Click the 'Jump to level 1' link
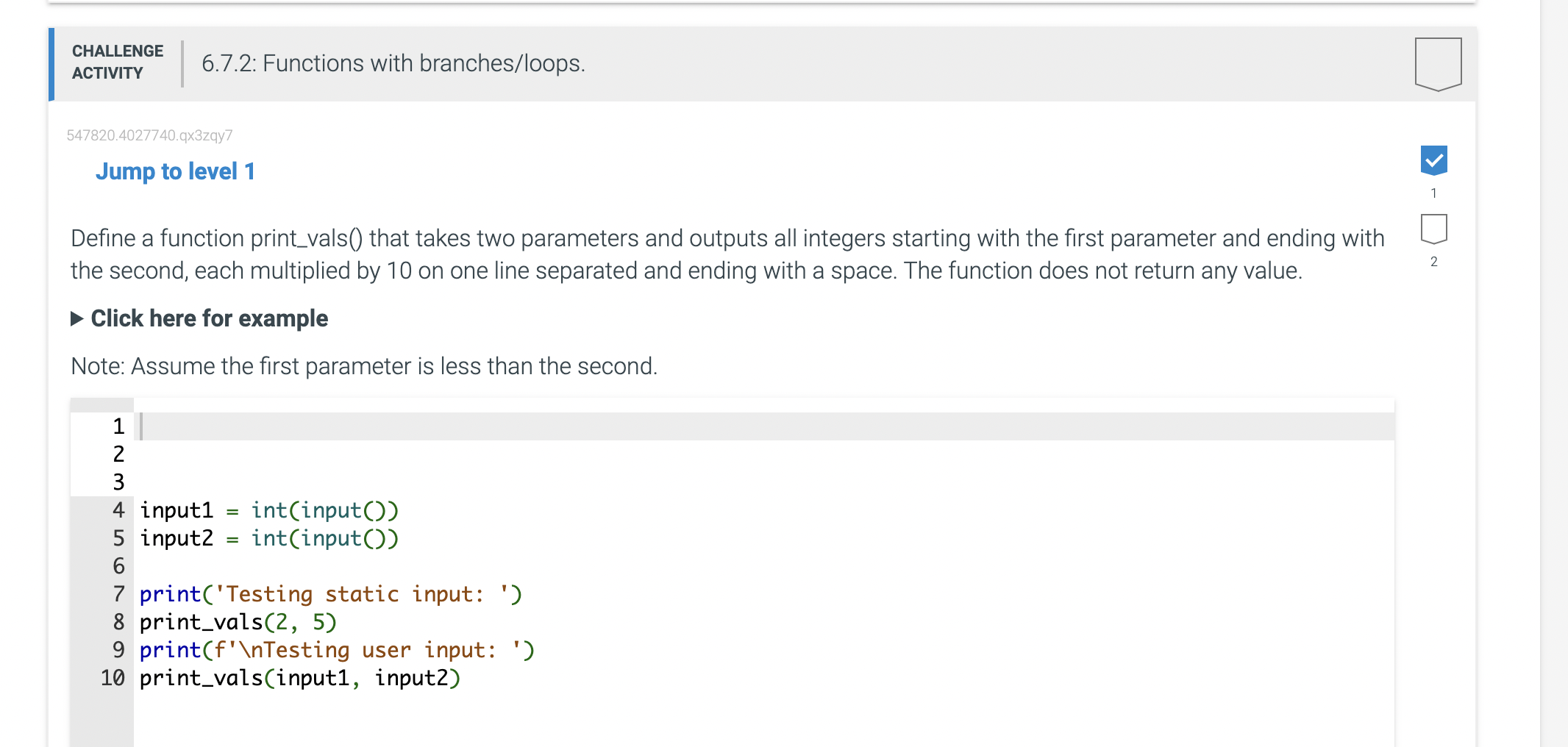Viewport: 1568px width, 747px height. click(x=175, y=171)
